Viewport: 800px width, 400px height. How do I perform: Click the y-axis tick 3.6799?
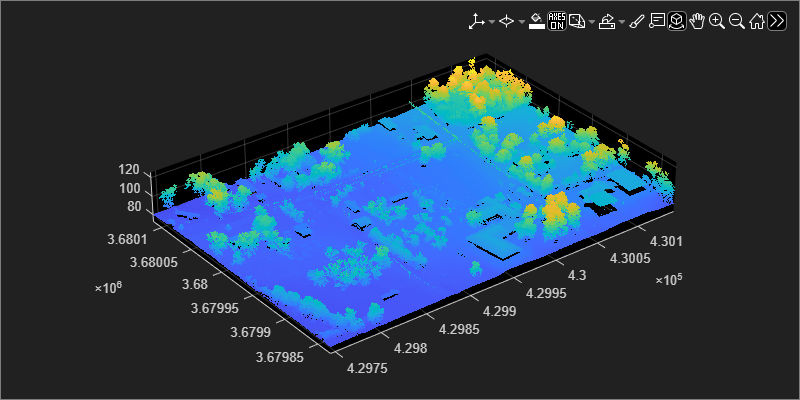pyautogui.click(x=250, y=332)
